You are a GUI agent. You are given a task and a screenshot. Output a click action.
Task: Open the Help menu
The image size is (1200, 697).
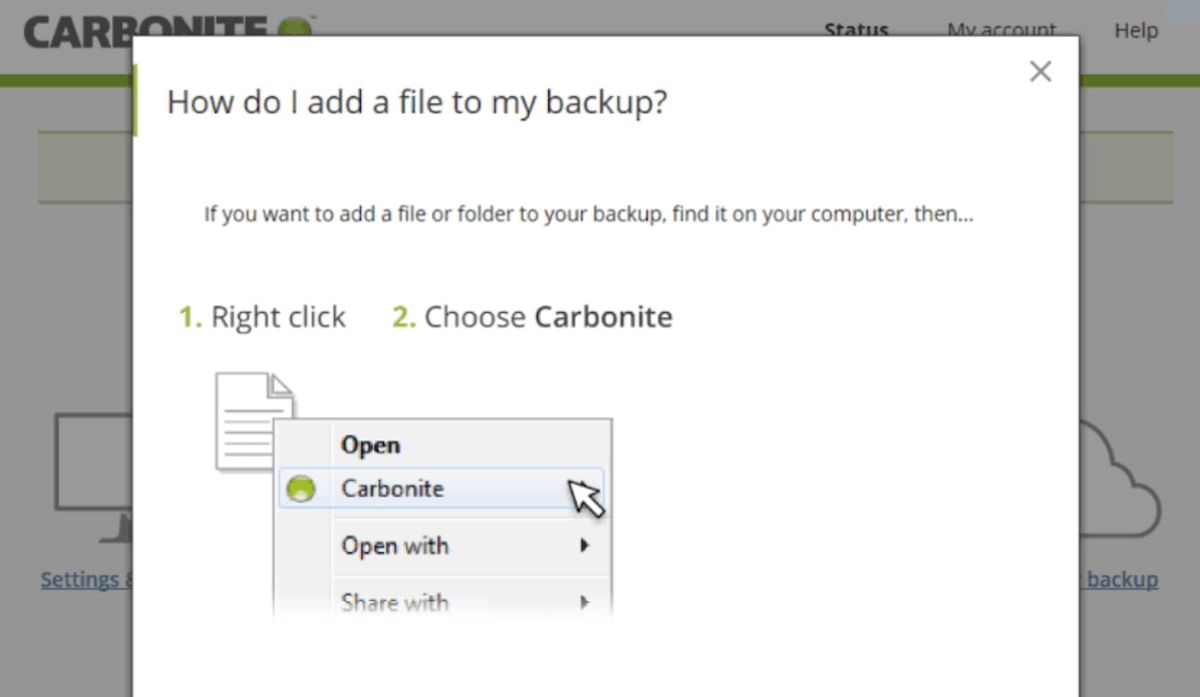tap(1135, 30)
